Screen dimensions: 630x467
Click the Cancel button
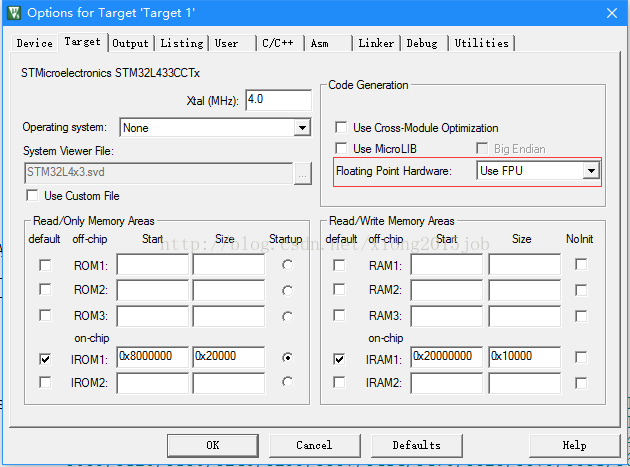[314, 445]
